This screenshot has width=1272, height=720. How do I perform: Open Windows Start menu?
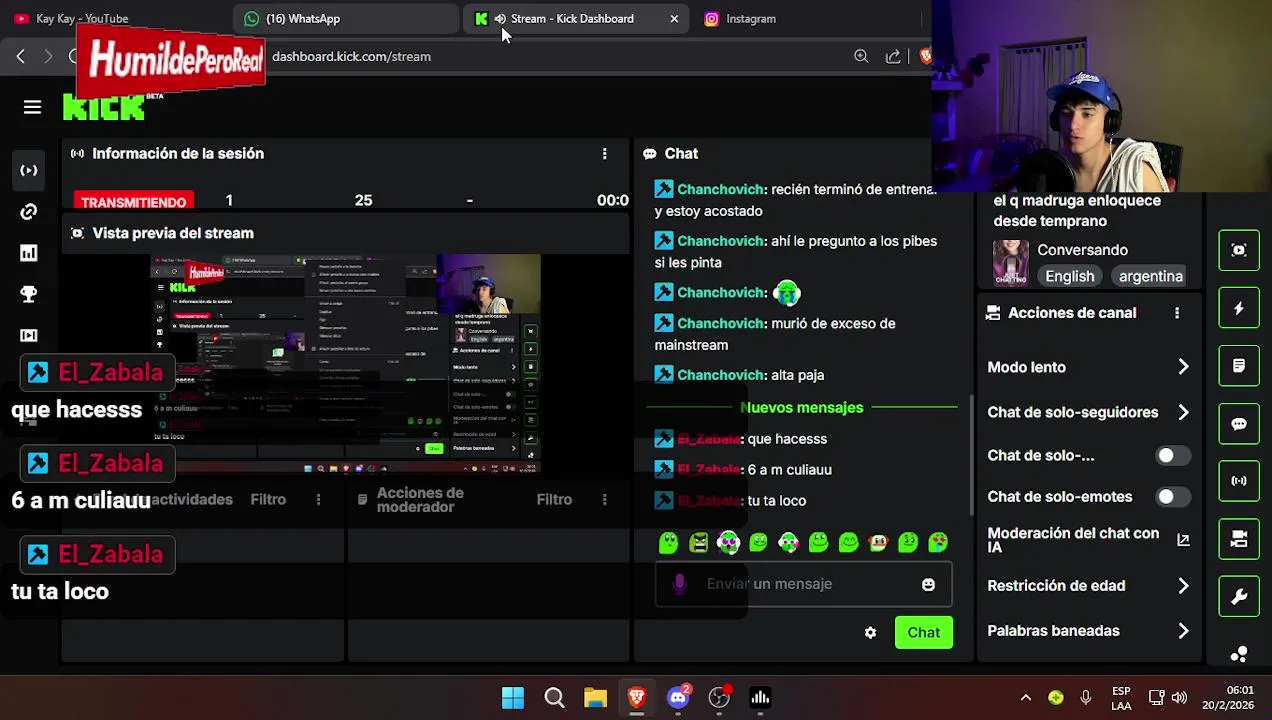[513, 697]
